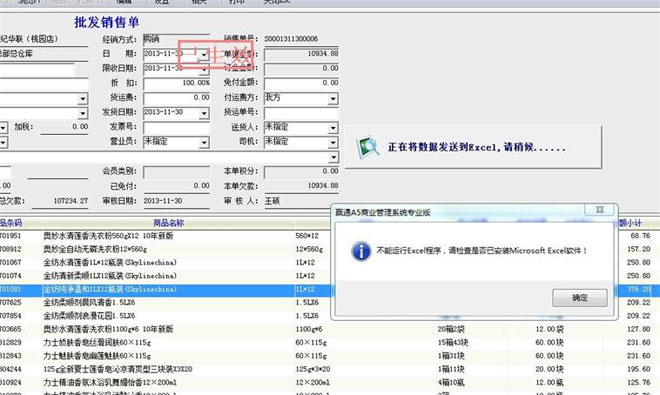
Task: Open the 限收日期 dropdown arrow
Action: tap(204, 69)
